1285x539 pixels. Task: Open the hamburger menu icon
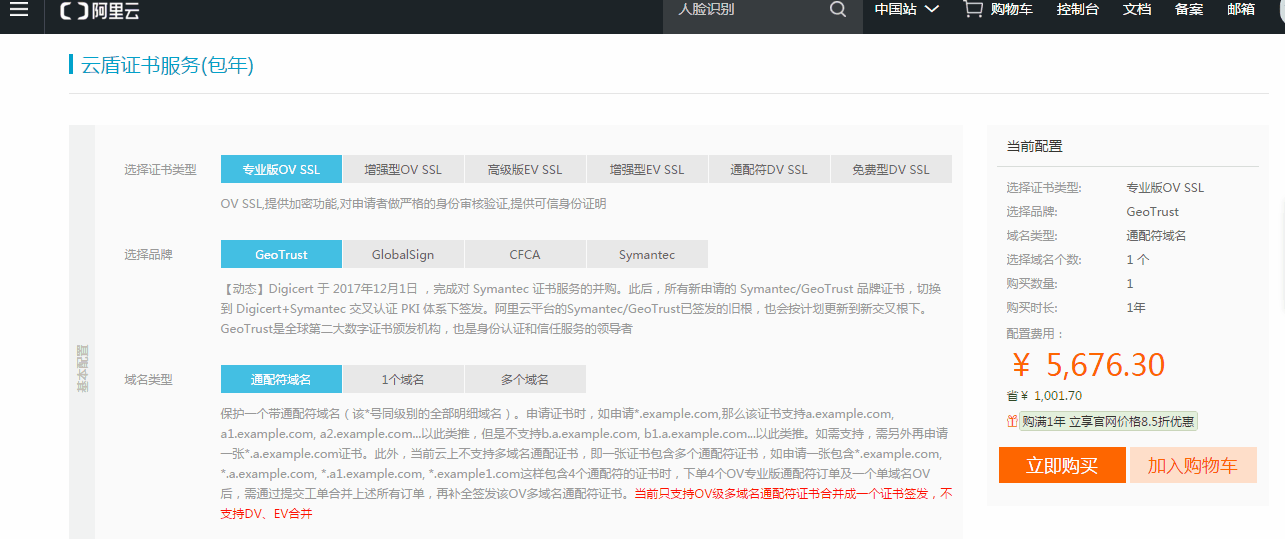coord(19,9)
